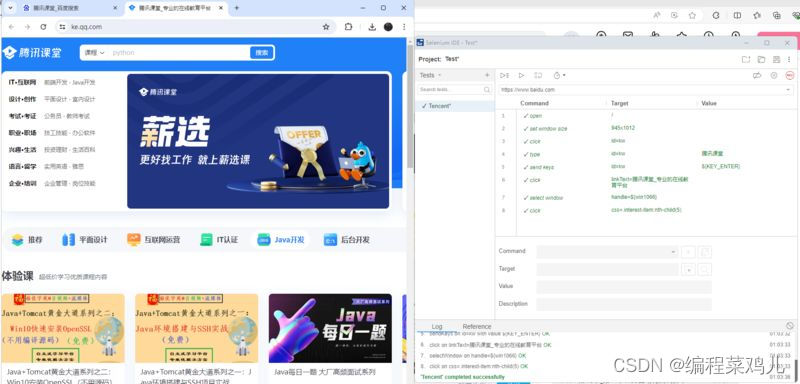
Task: Click the Description input field
Action: (x=623, y=304)
